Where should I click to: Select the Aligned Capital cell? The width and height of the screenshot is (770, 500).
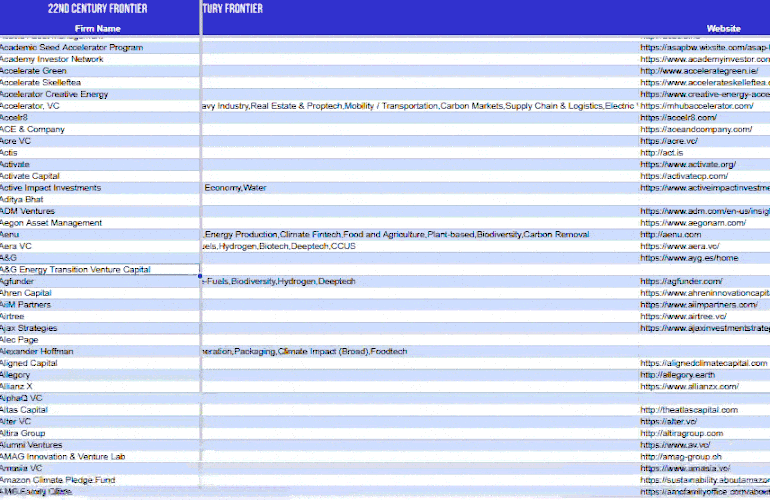click(x=100, y=363)
